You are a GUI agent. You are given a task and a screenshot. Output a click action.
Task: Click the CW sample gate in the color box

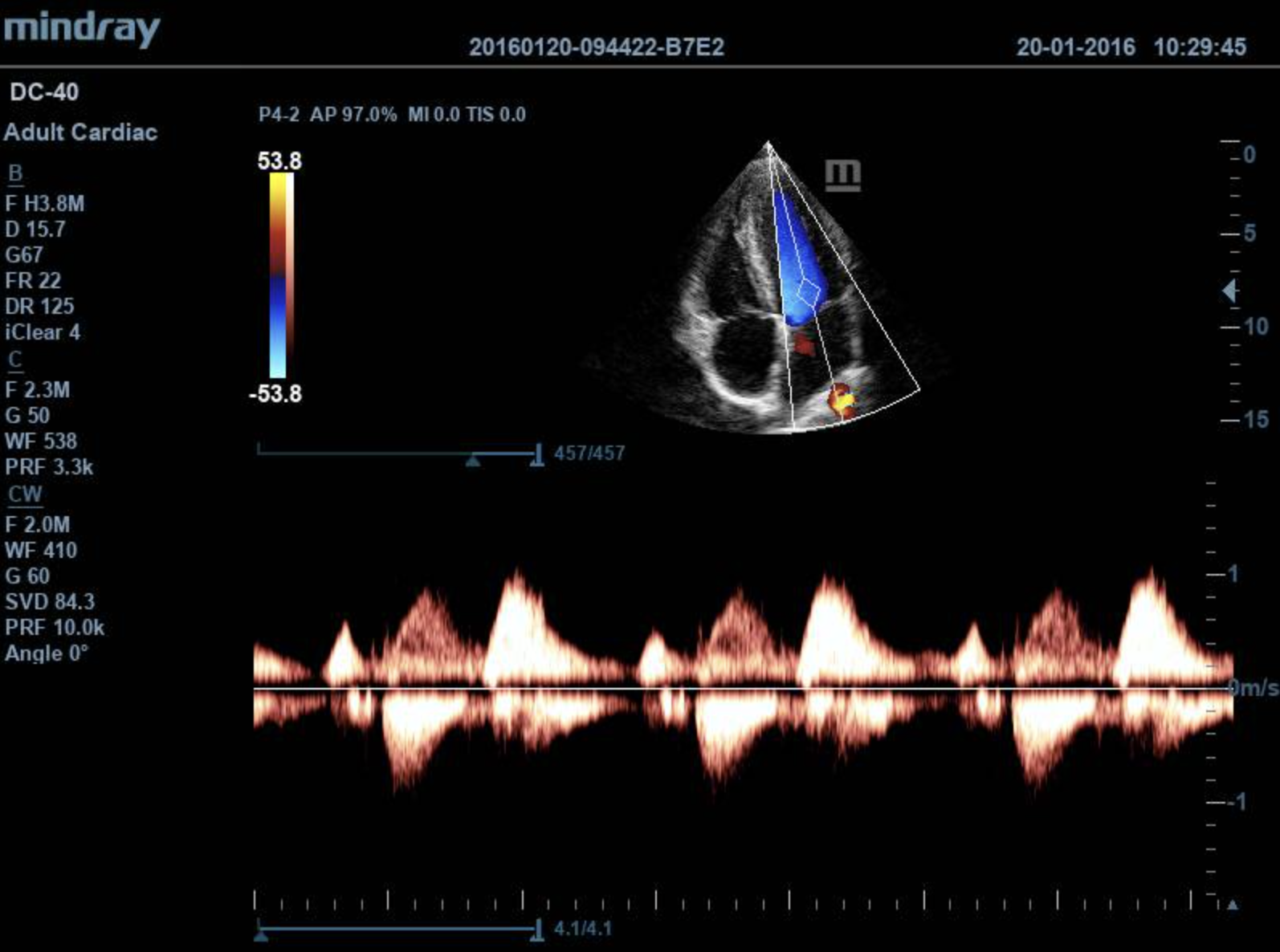809,294
